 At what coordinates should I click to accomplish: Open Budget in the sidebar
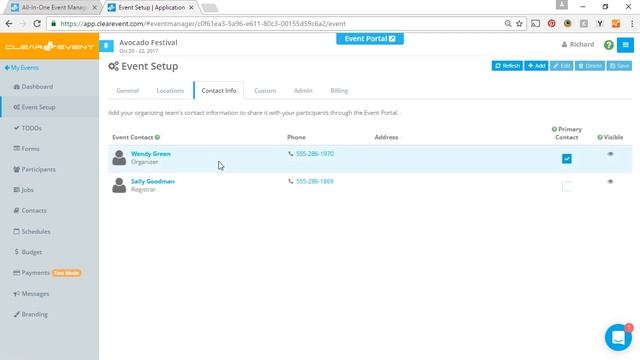28,252
